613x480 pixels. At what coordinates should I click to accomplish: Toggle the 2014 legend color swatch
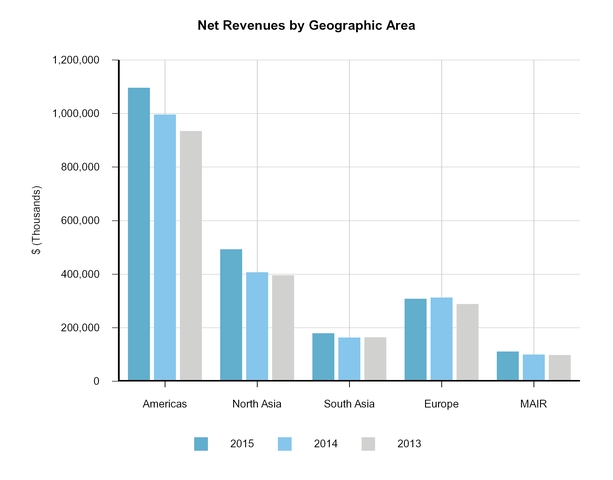pos(285,443)
